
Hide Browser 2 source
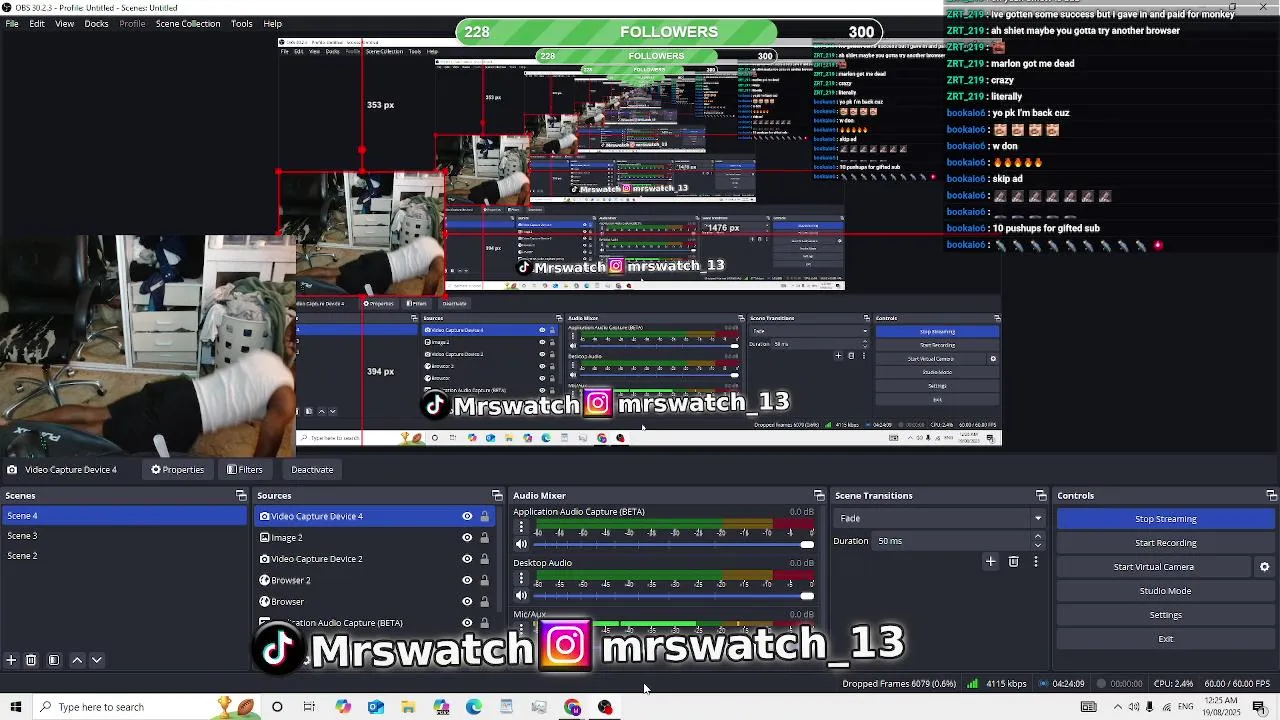467,580
